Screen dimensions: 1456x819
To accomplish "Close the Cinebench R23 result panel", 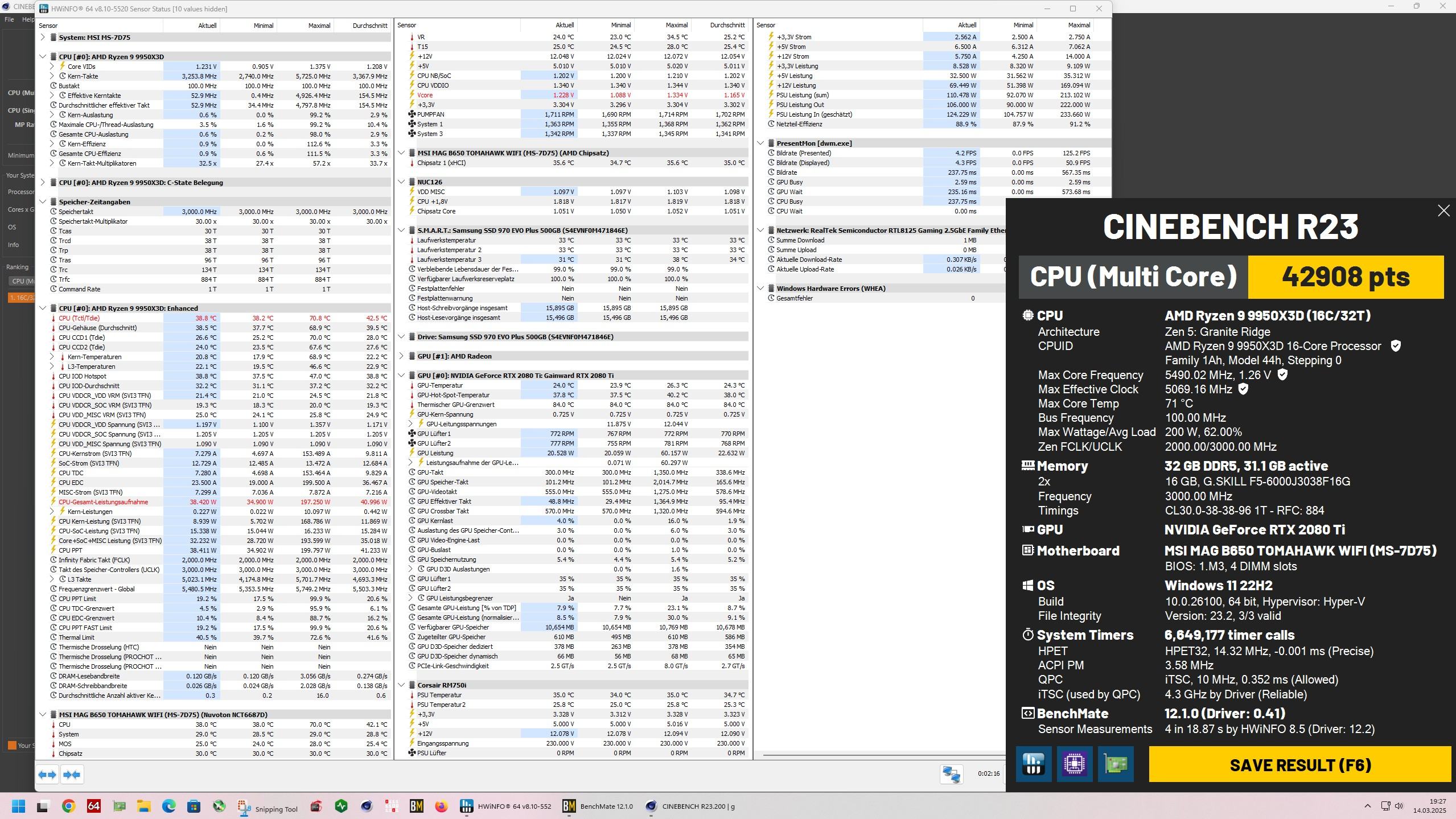I will click(x=1443, y=211).
